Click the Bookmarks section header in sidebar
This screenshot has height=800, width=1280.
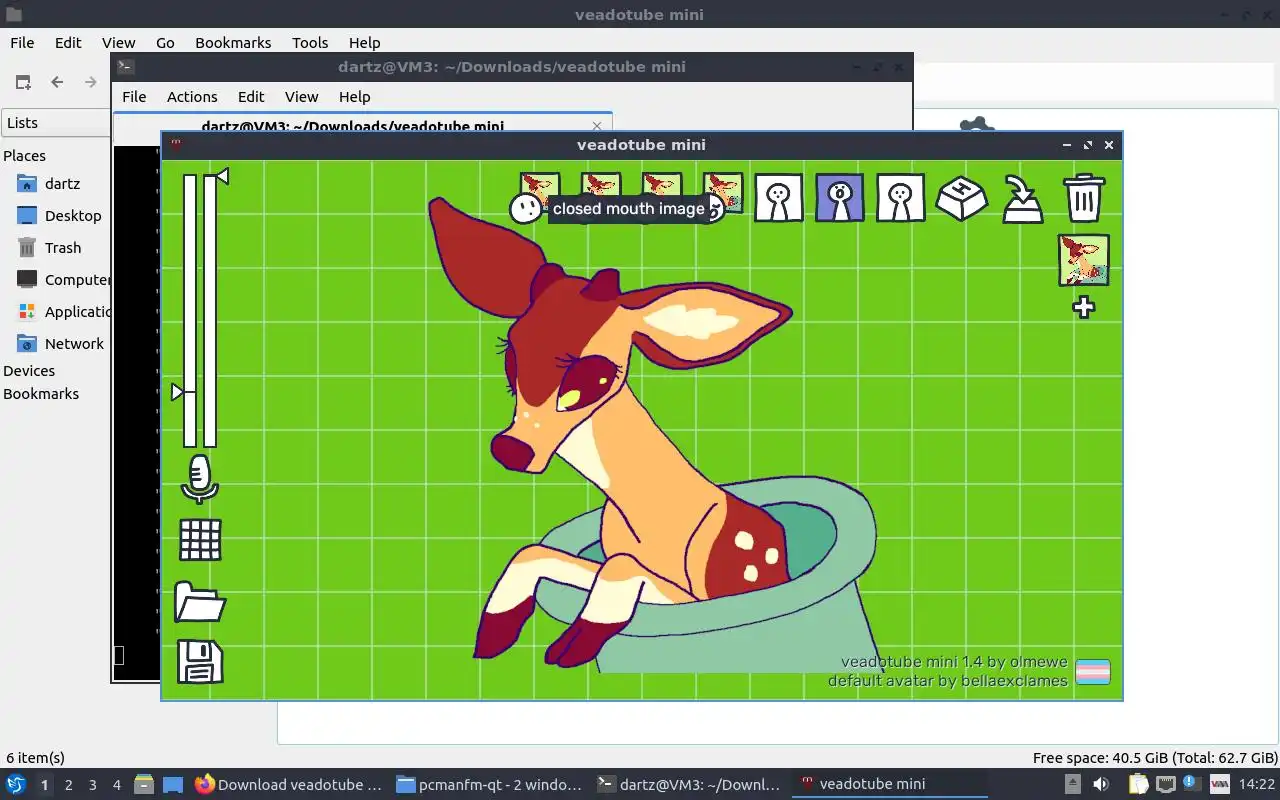(41, 394)
